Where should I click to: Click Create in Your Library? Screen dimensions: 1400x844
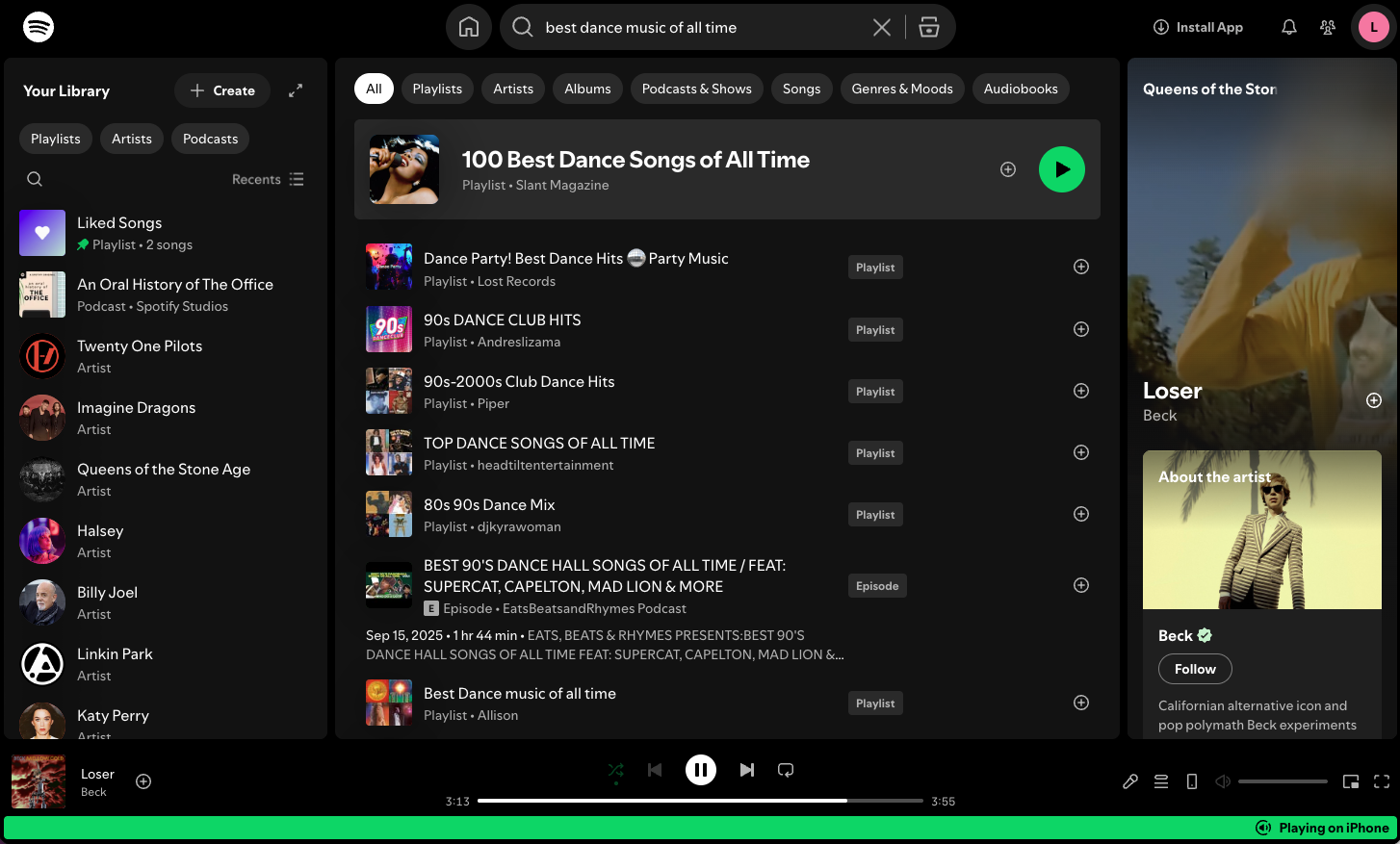(222, 90)
